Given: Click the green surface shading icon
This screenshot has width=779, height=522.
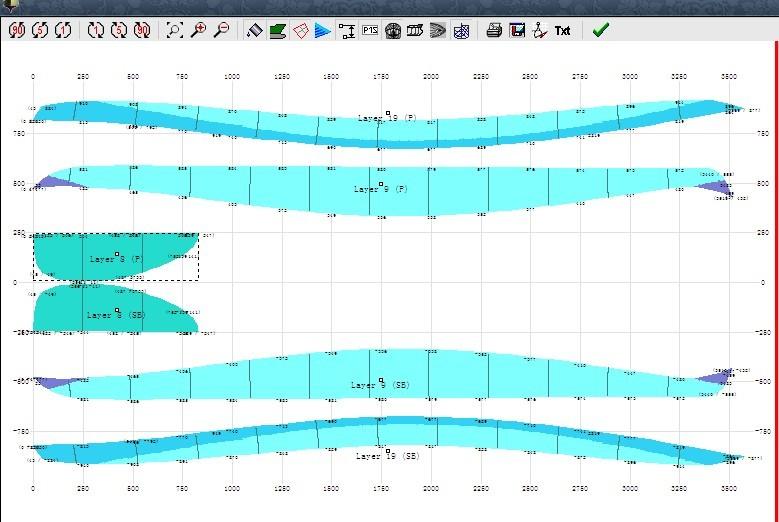Looking at the screenshot, I should (277, 31).
